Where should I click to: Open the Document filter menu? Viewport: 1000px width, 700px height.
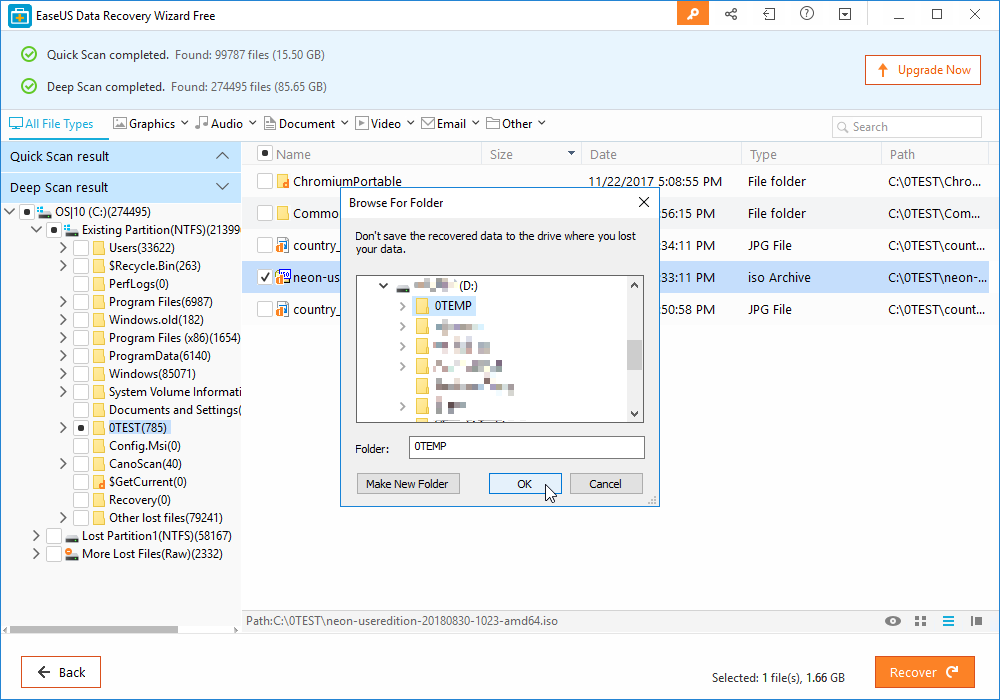(x=306, y=124)
